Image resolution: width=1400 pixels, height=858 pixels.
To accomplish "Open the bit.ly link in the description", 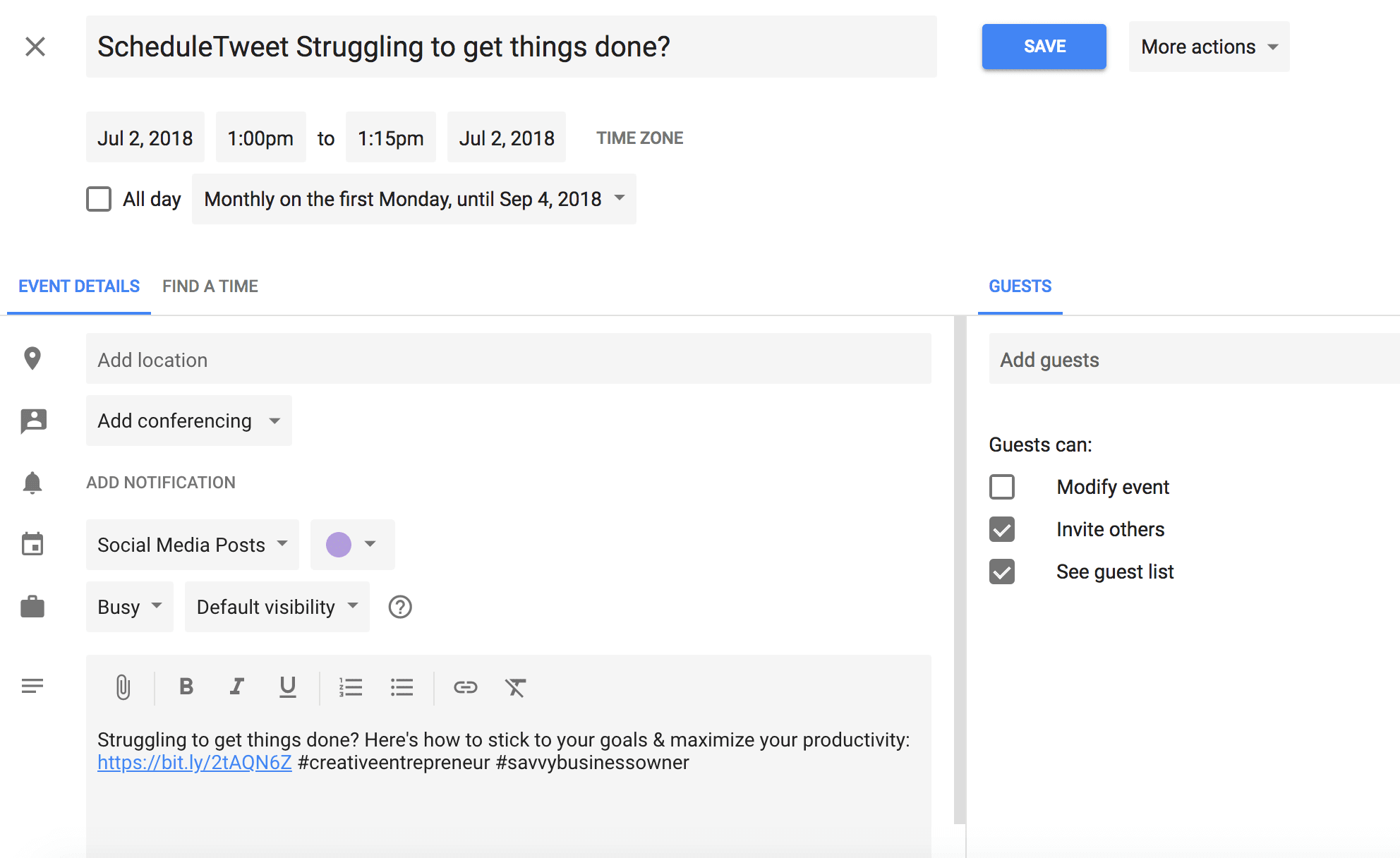I will [195, 763].
